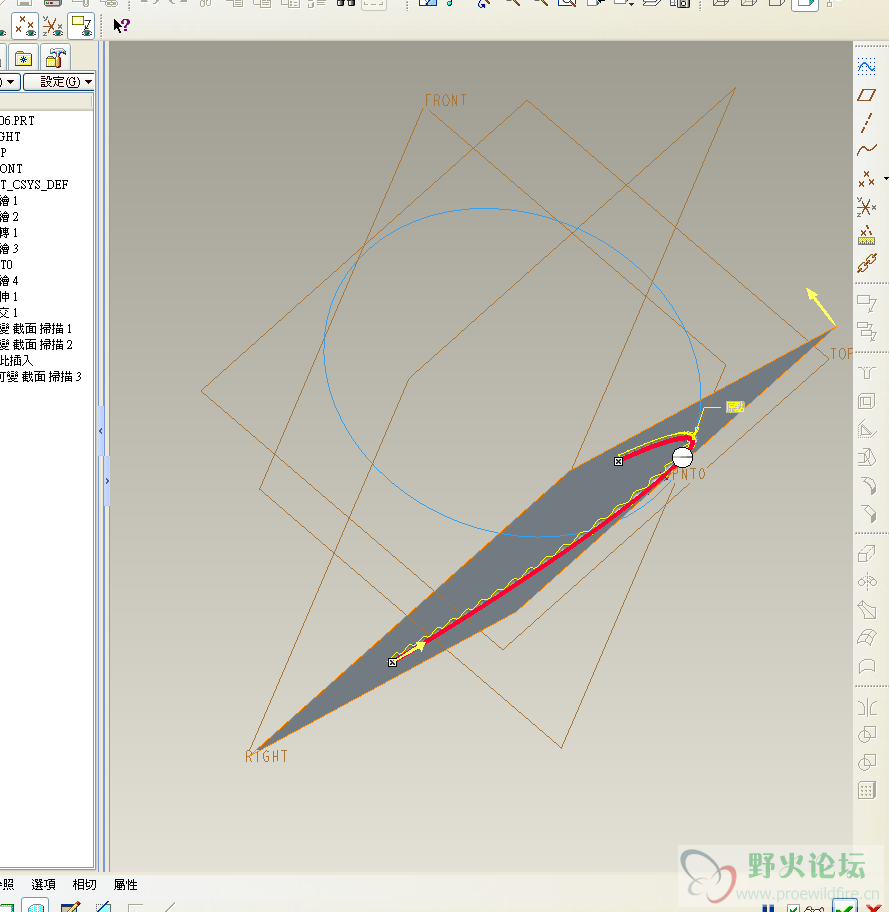889x912 pixels.
Task: Click the 此插入 insert-here marker
Action: pyautogui.click(x=17, y=361)
